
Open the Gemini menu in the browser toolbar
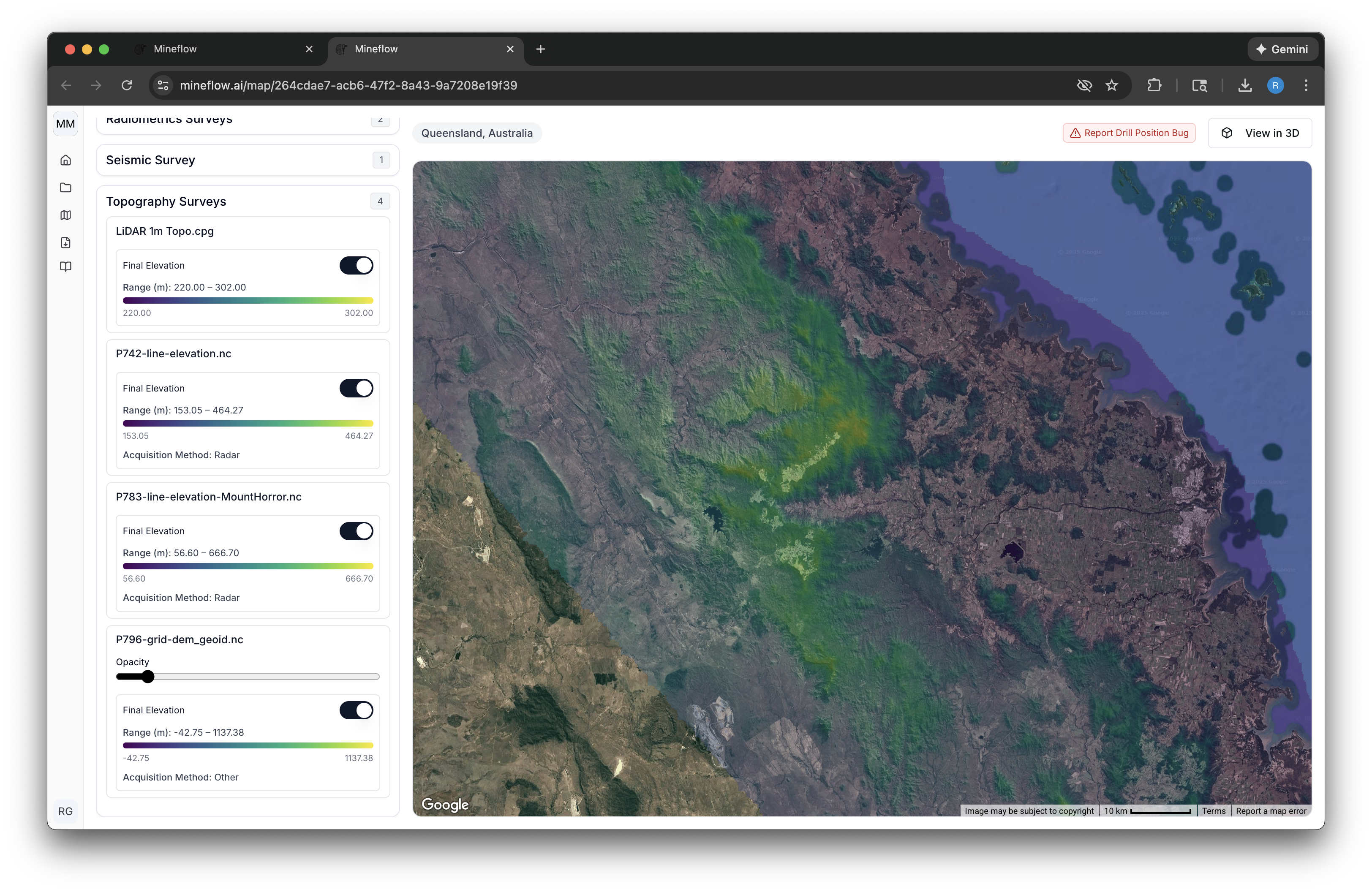[1282, 49]
